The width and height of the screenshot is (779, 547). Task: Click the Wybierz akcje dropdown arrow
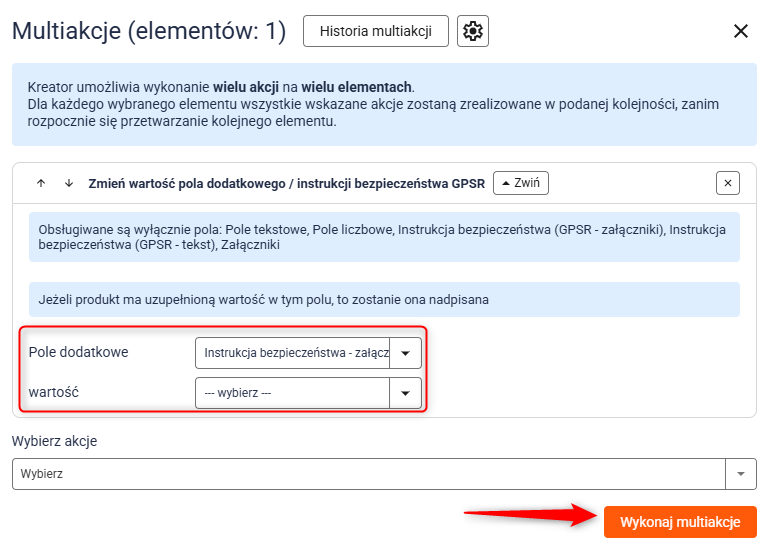pyautogui.click(x=741, y=474)
